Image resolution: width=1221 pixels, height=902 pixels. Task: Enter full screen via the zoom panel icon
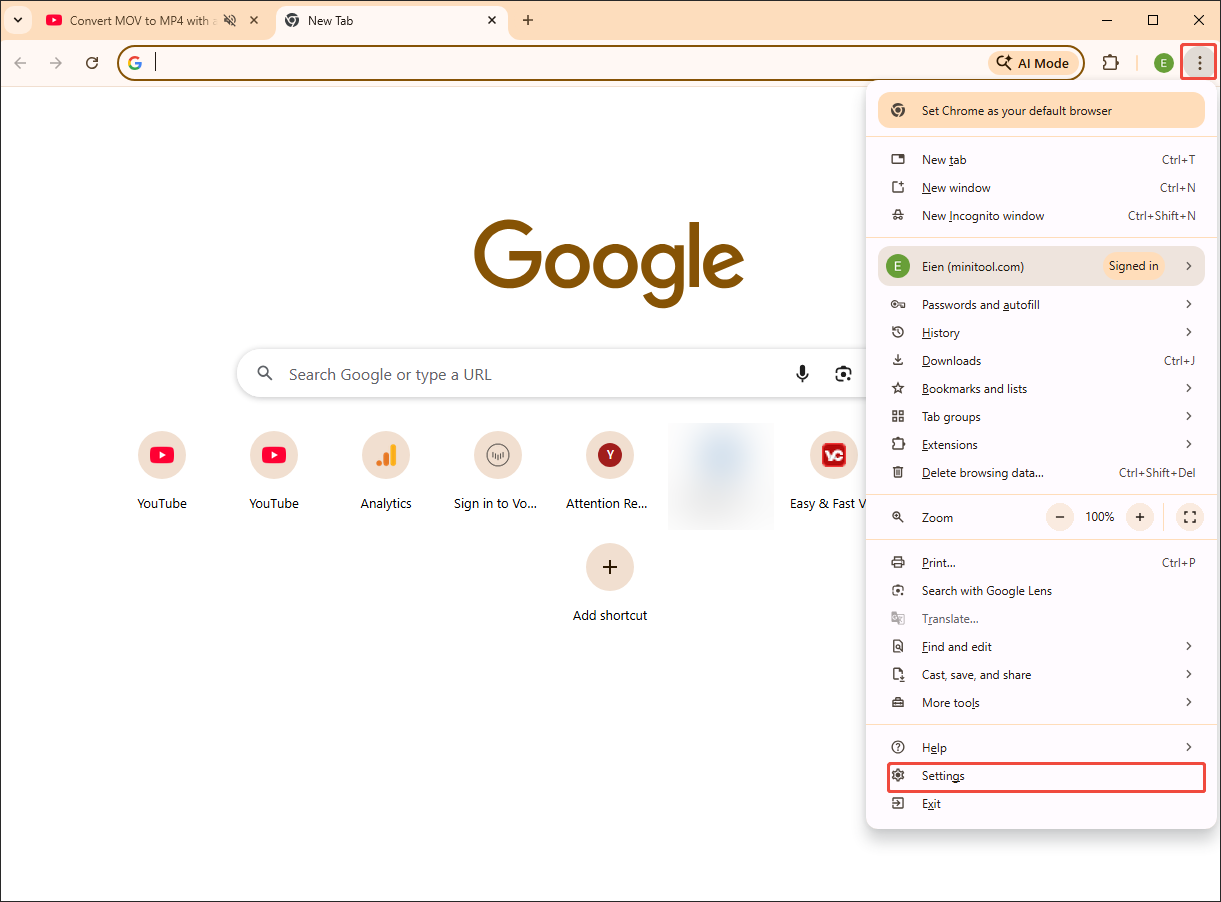click(x=1189, y=517)
